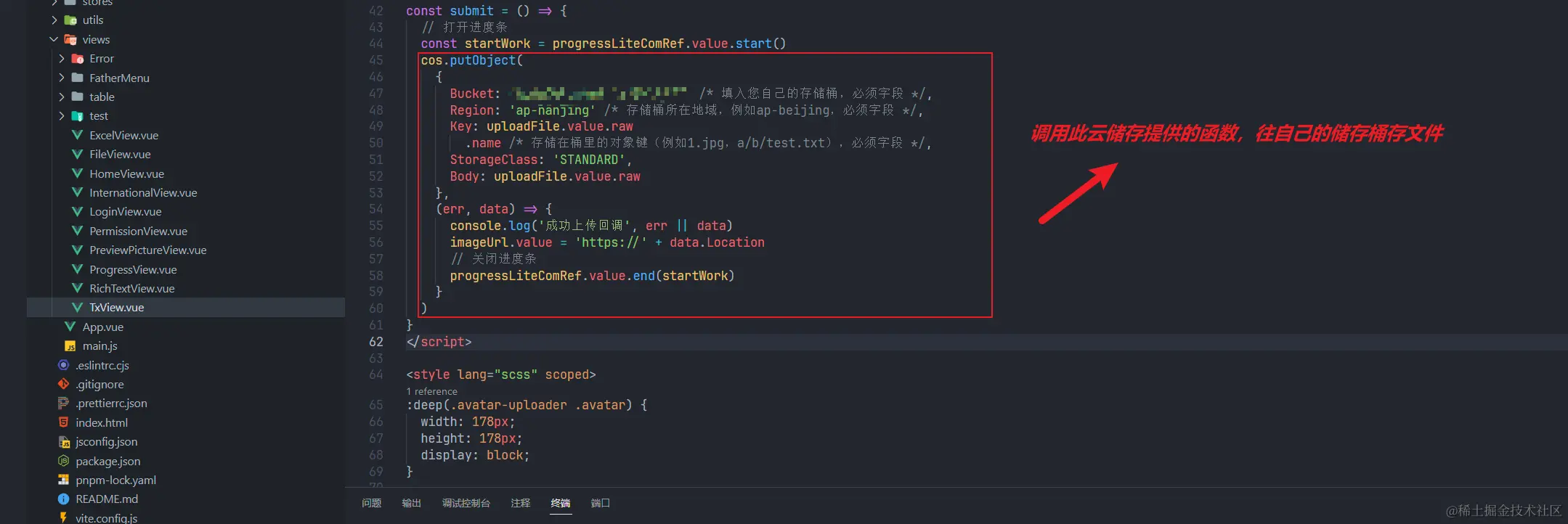Expand the FatherMenu folder chevron
Image resolution: width=1568 pixels, height=524 pixels.
point(62,78)
